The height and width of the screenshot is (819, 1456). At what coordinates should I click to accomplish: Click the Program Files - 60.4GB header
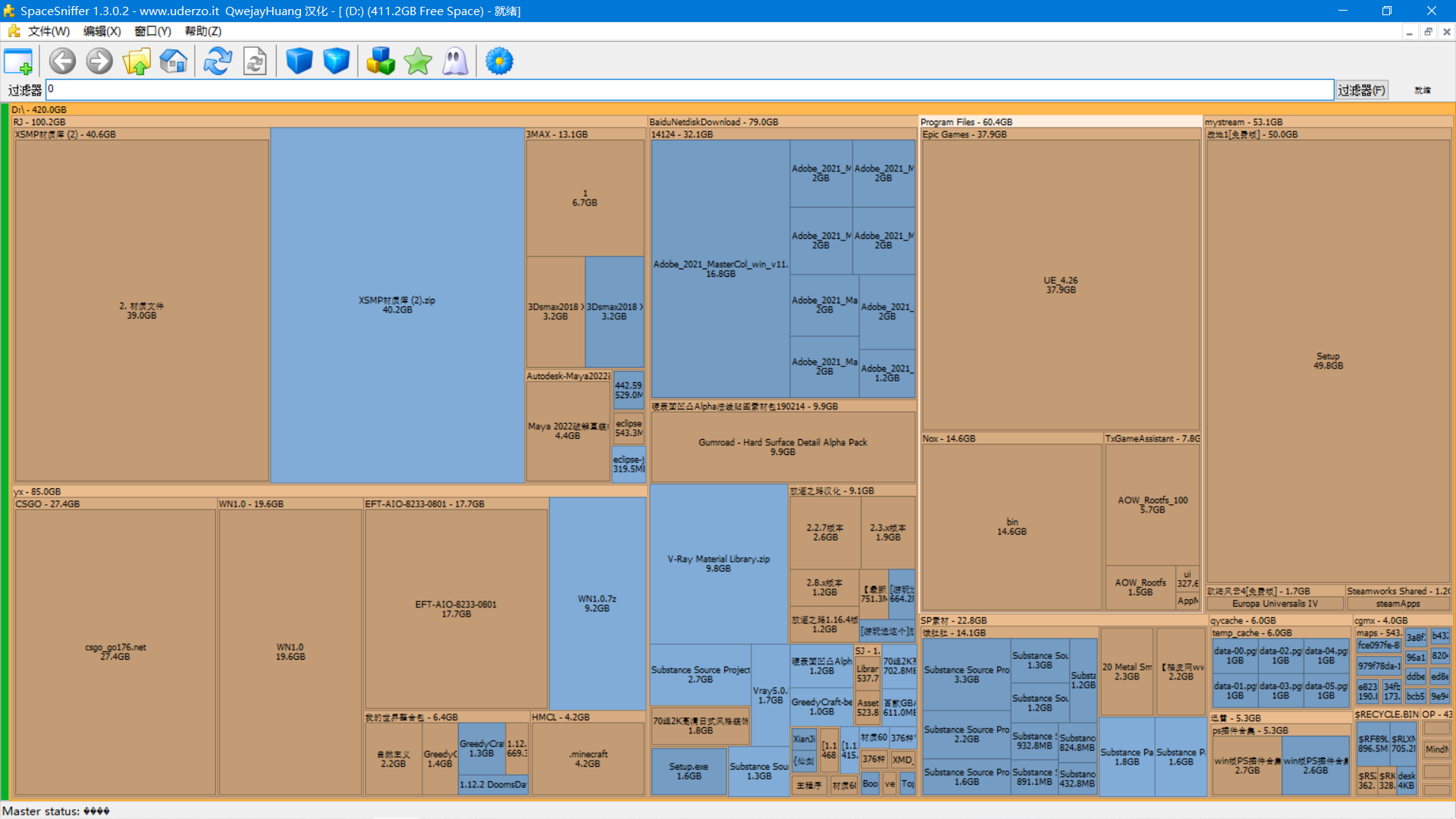1061,121
